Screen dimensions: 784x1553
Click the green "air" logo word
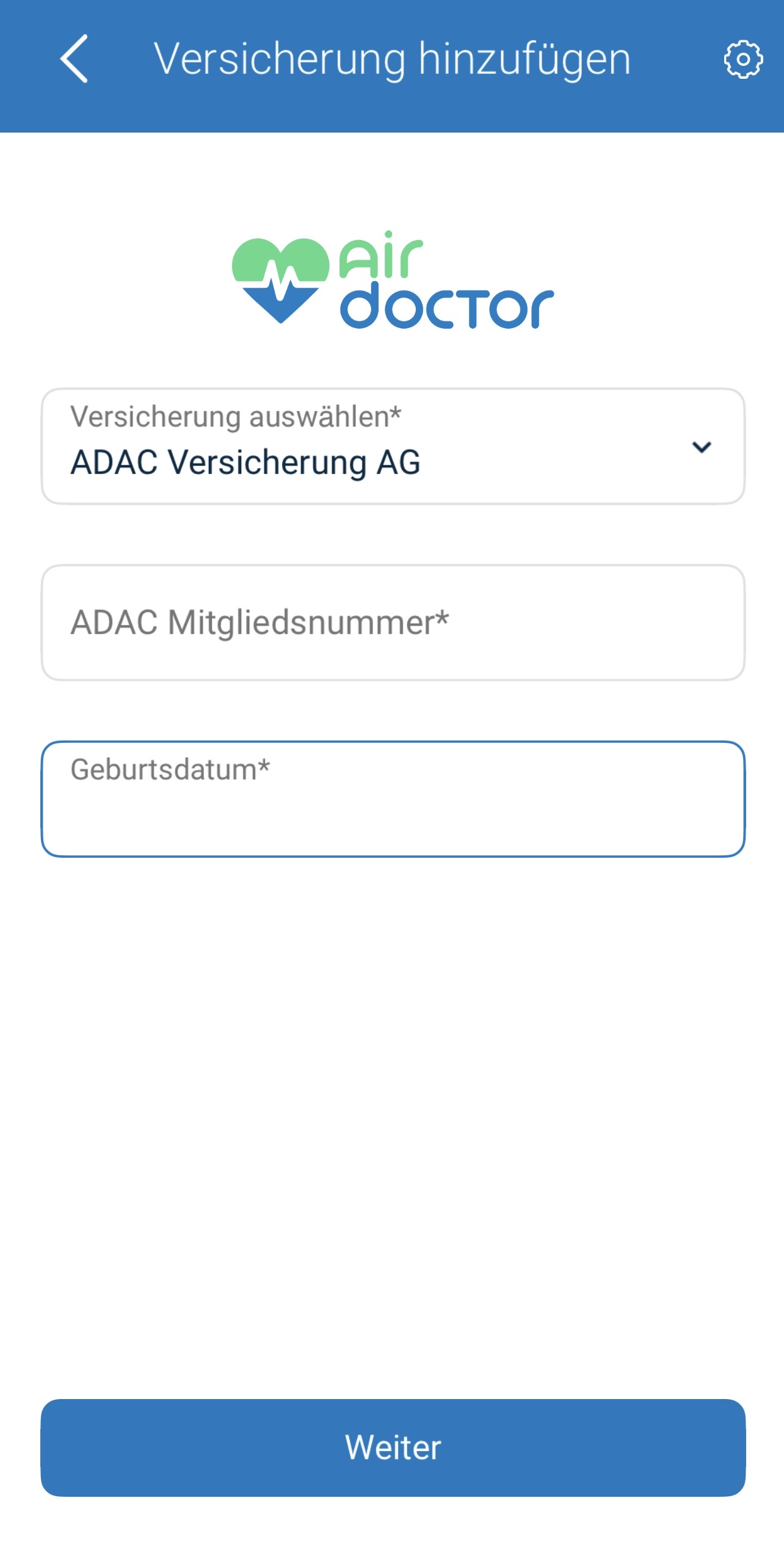pos(380,255)
